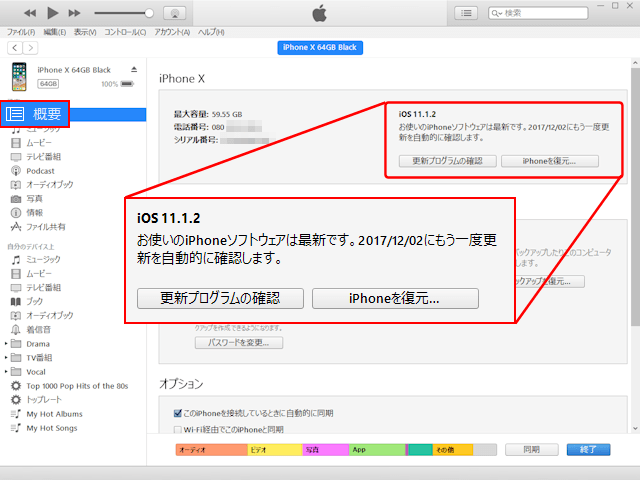Click the 64GB capacity badge
This screenshot has width=640, height=480.
tap(48, 84)
